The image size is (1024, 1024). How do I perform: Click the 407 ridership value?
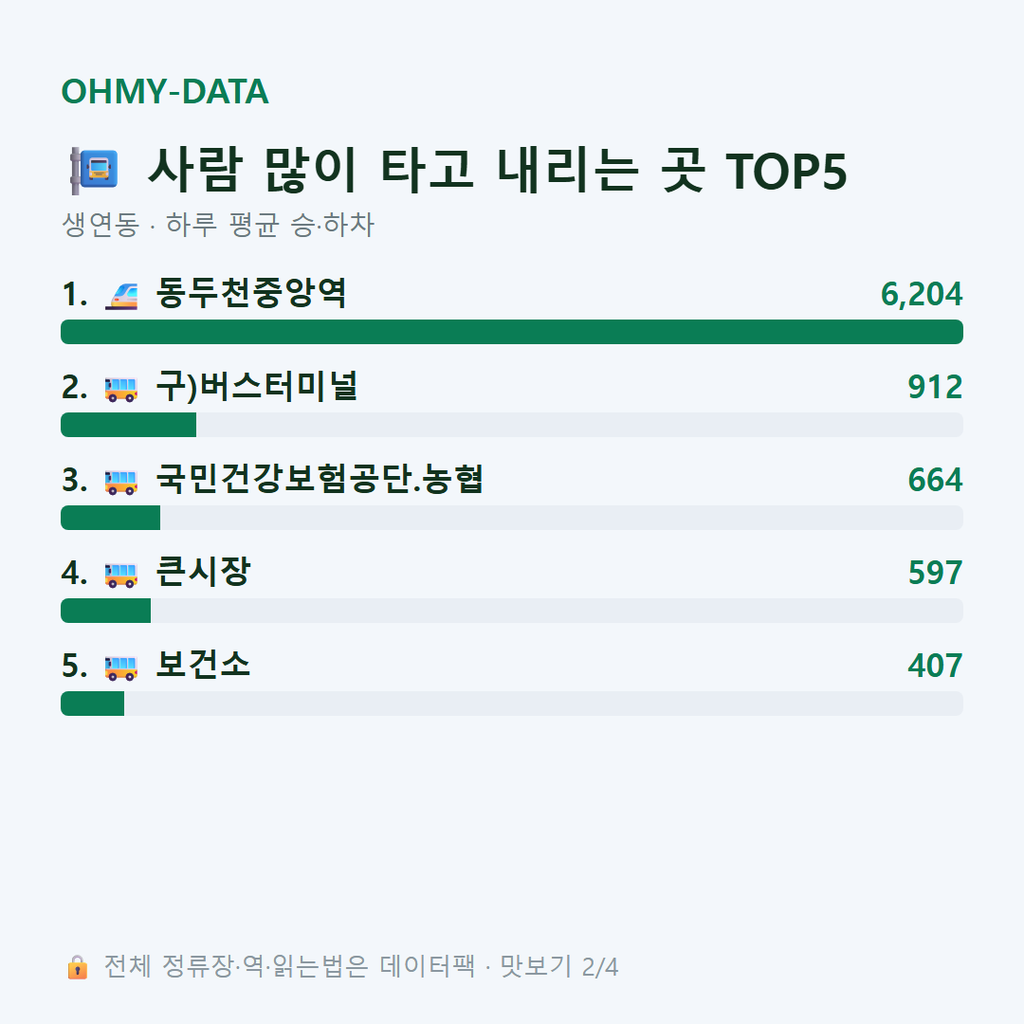coord(935,666)
